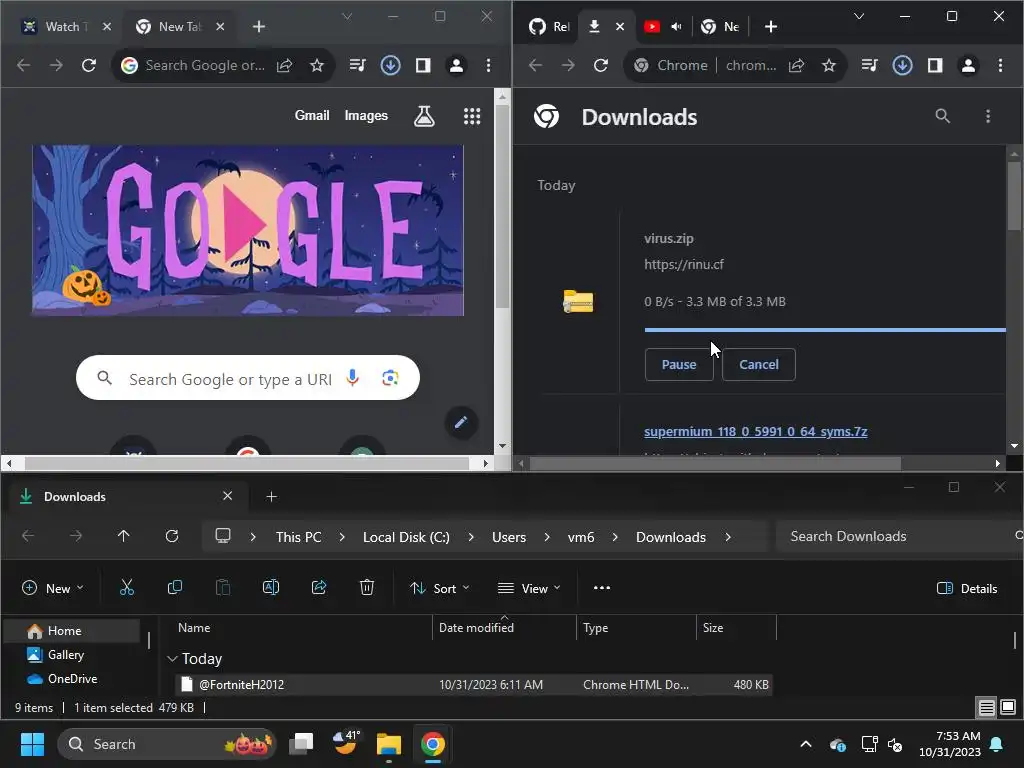Open Gallery in the navigation pane
1024x768 pixels.
click(x=65, y=654)
